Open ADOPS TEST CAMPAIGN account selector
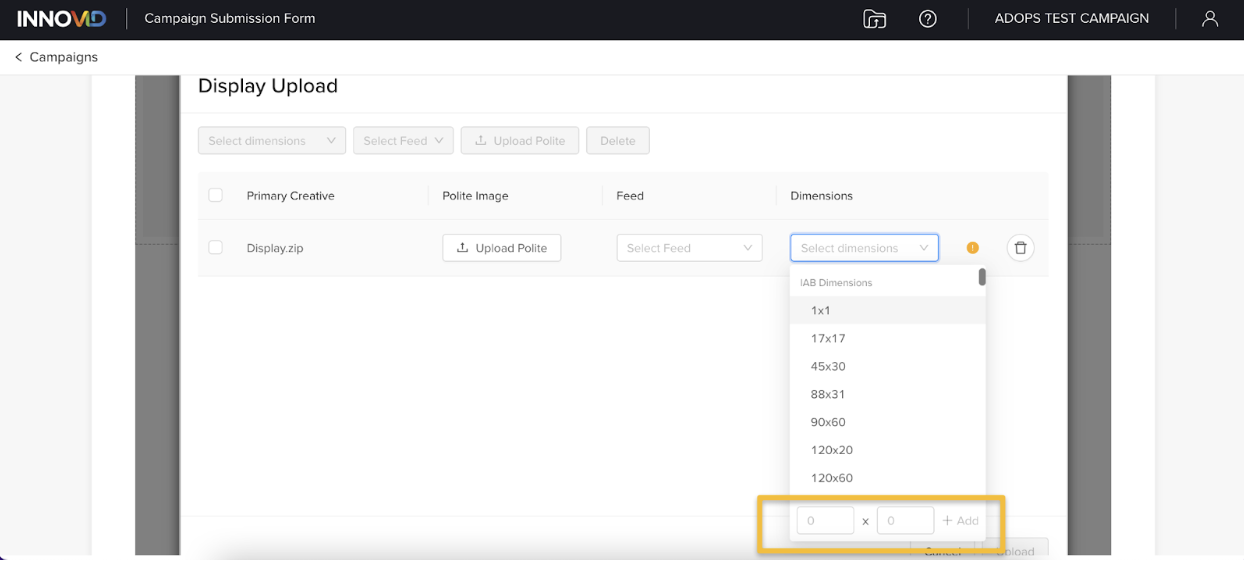The width and height of the screenshot is (1244, 562). click(1071, 19)
